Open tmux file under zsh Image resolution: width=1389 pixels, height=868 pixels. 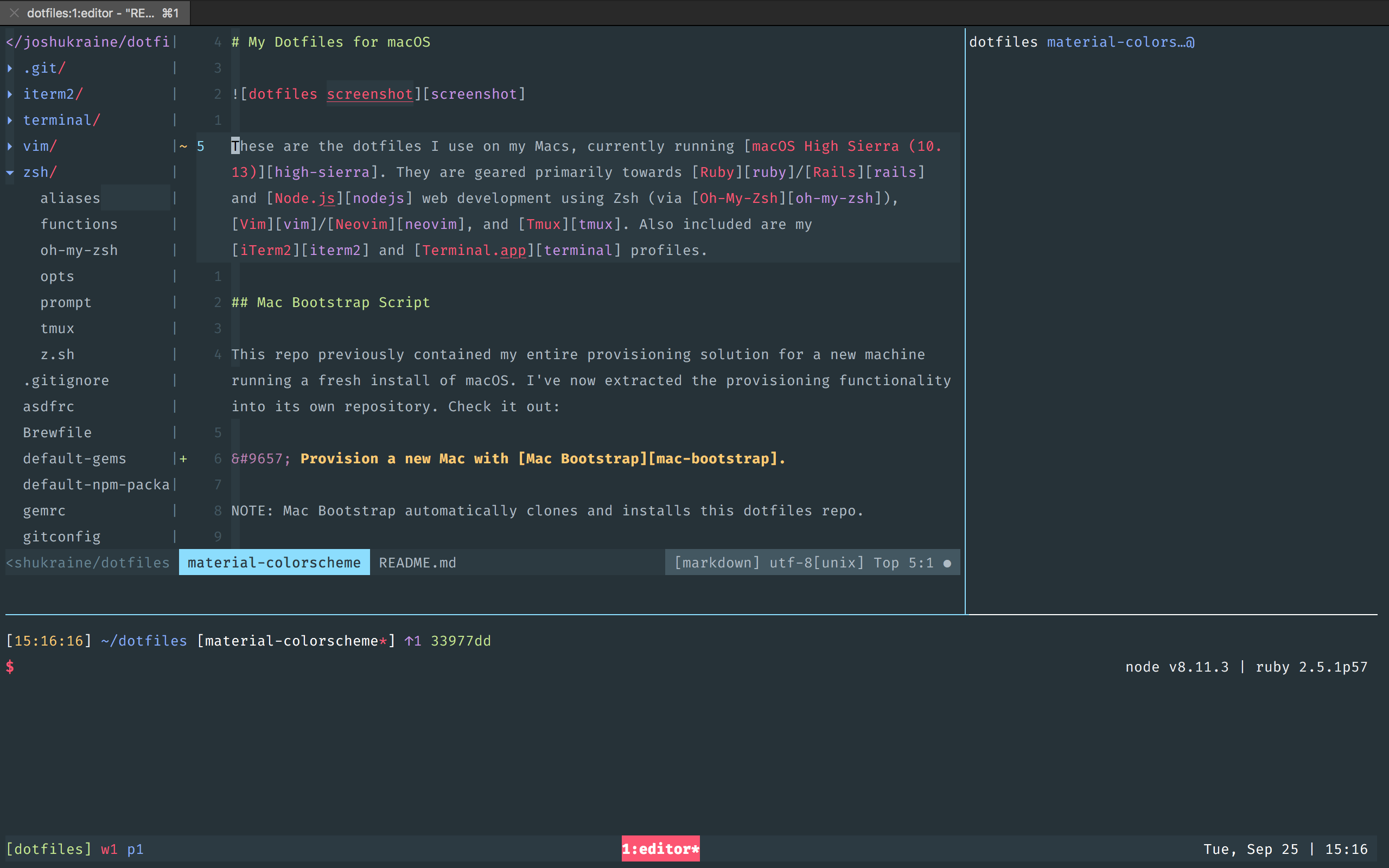coord(57,328)
